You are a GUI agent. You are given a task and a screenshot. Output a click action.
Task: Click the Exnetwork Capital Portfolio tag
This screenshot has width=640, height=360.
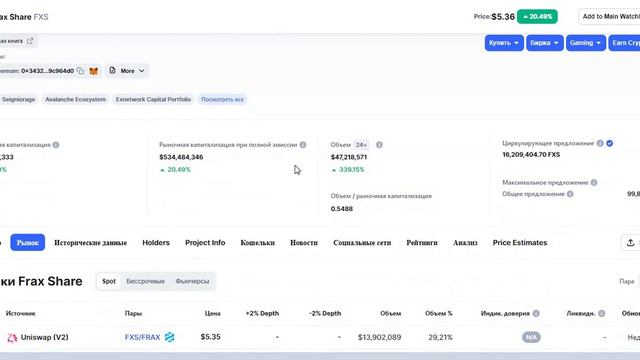coord(153,100)
